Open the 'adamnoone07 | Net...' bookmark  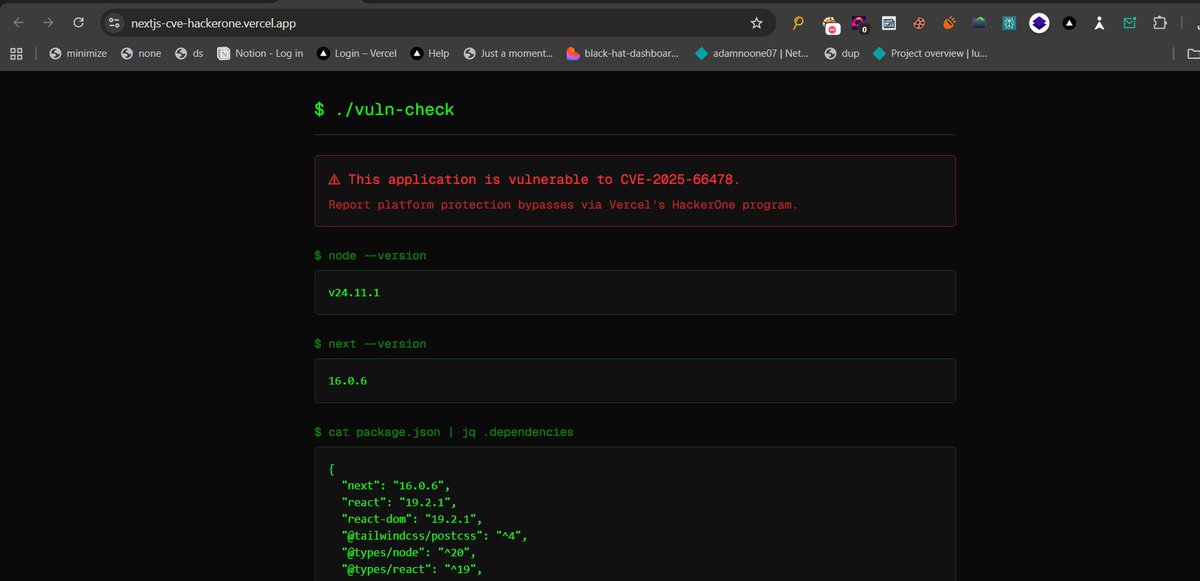coord(752,54)
